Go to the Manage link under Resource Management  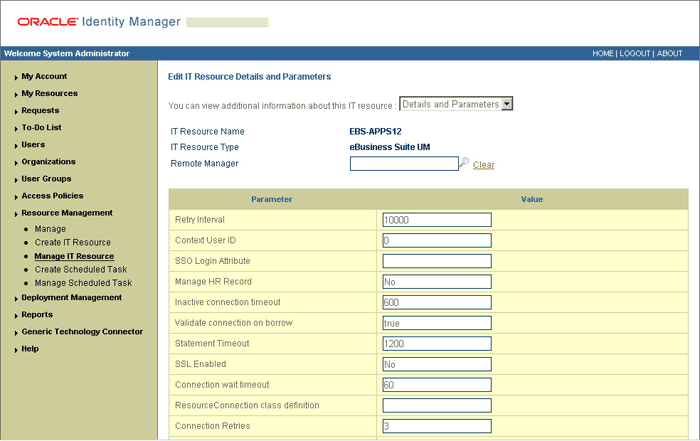[50, 229]
